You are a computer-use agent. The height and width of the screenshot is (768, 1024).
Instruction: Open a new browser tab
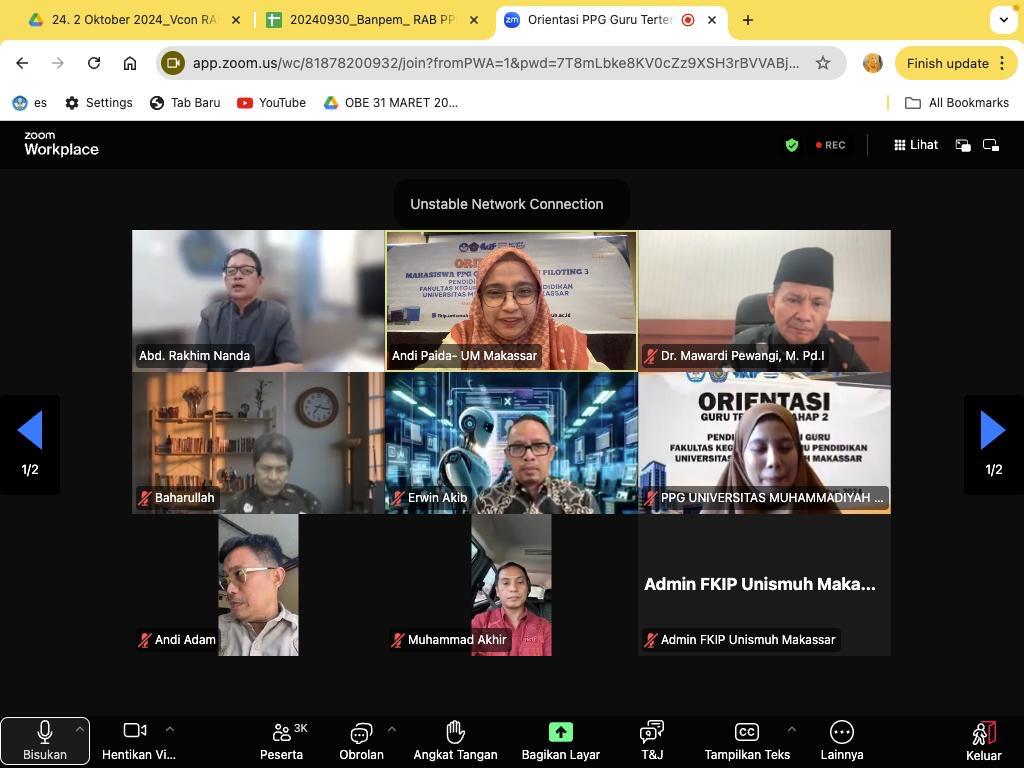[x=748, y=20]
